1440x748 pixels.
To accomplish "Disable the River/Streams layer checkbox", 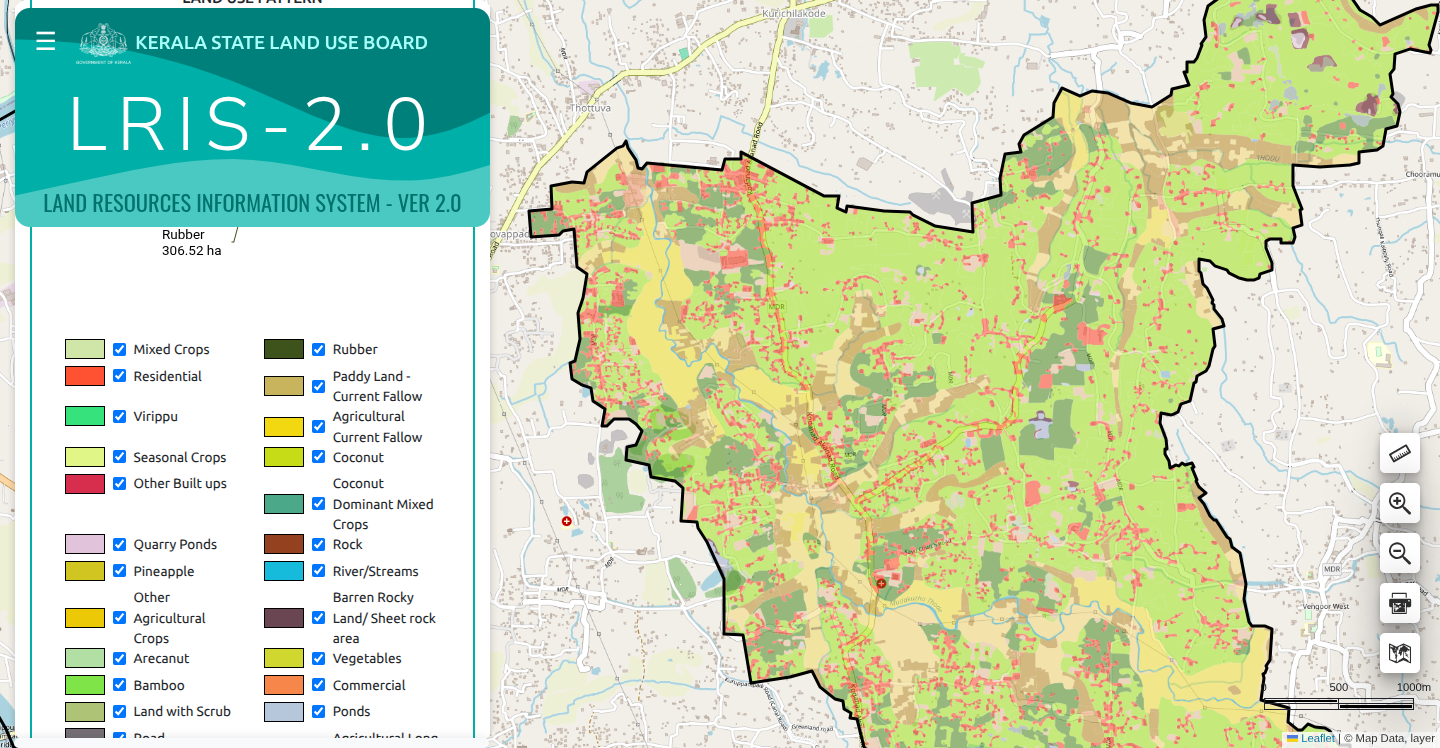I will coord(319,571).
